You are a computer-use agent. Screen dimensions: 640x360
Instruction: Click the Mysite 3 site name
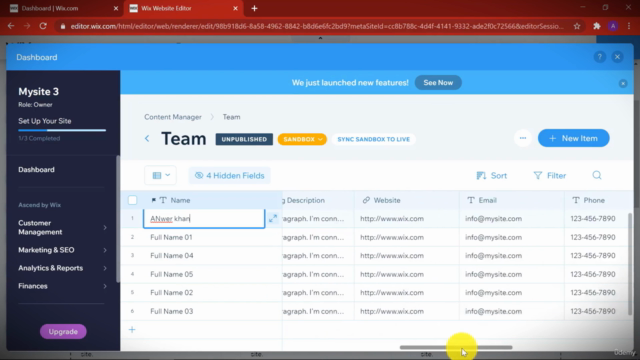click(x=38, y=91)
